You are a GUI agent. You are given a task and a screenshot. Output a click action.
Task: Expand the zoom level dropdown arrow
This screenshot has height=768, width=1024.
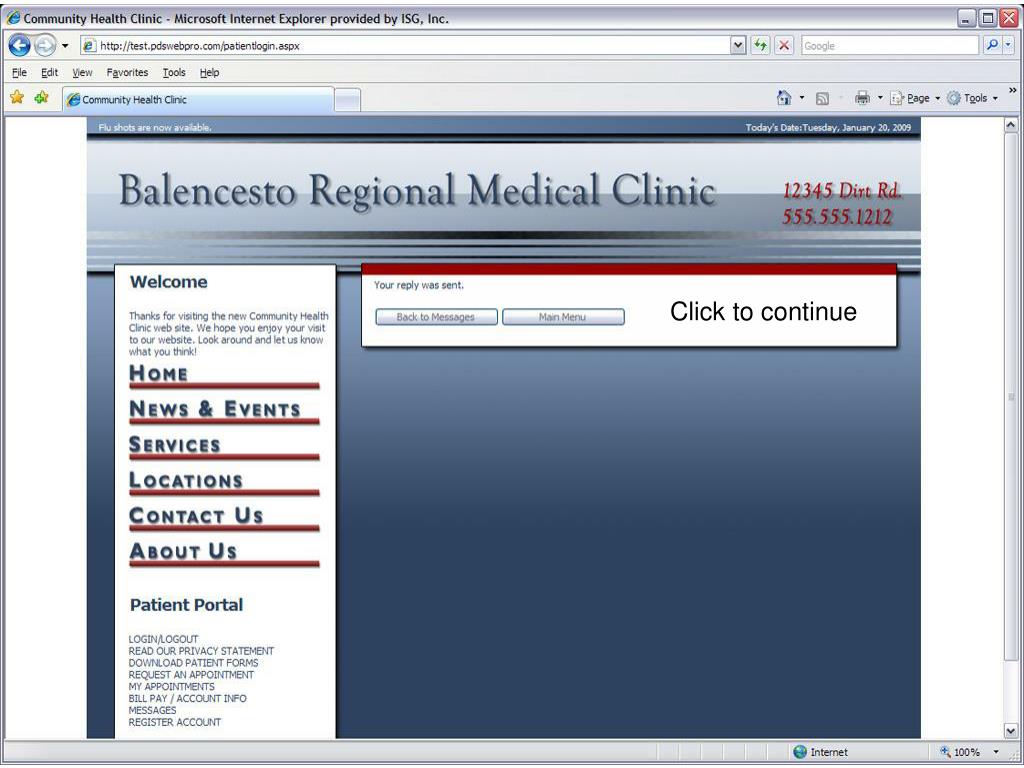pyautogui.click(x=996, y=752)
